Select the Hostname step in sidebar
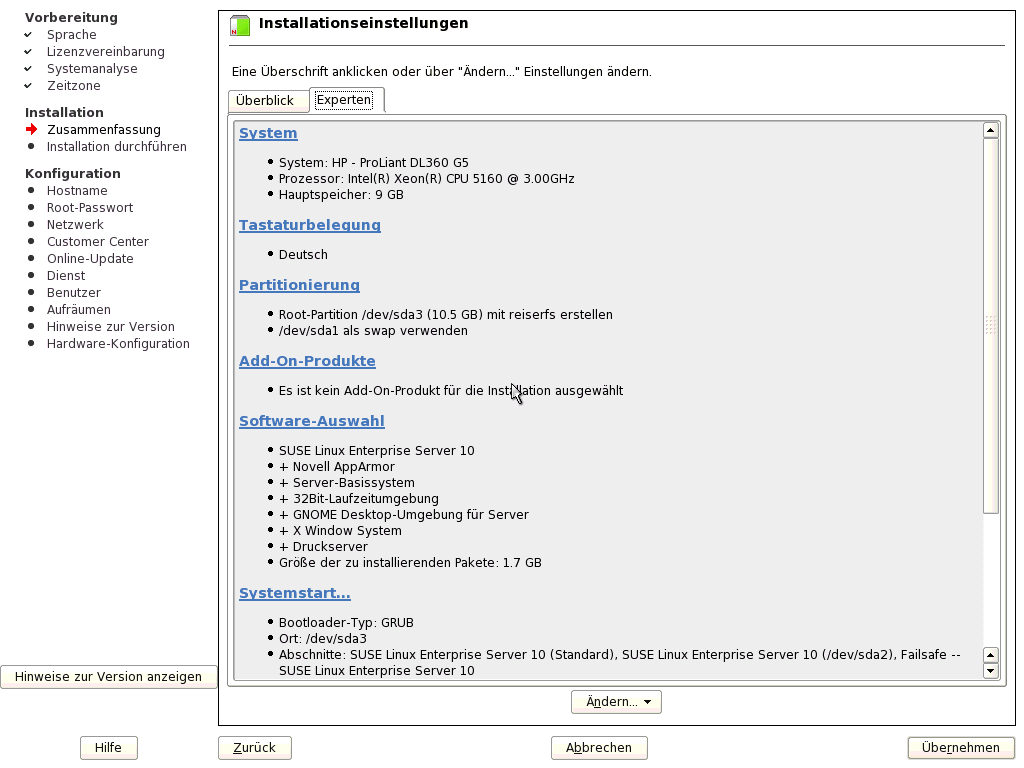 pyautogui.click(x=77, y=191)
